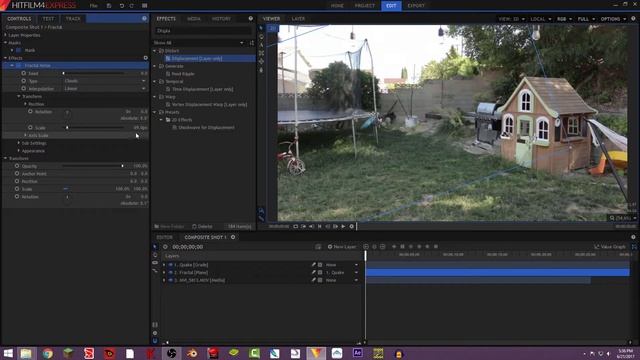This screenshot has height=360, width=640.
Task: Open parent dropdown of Fractal layer showing 1. Quake
Action: 342,272
